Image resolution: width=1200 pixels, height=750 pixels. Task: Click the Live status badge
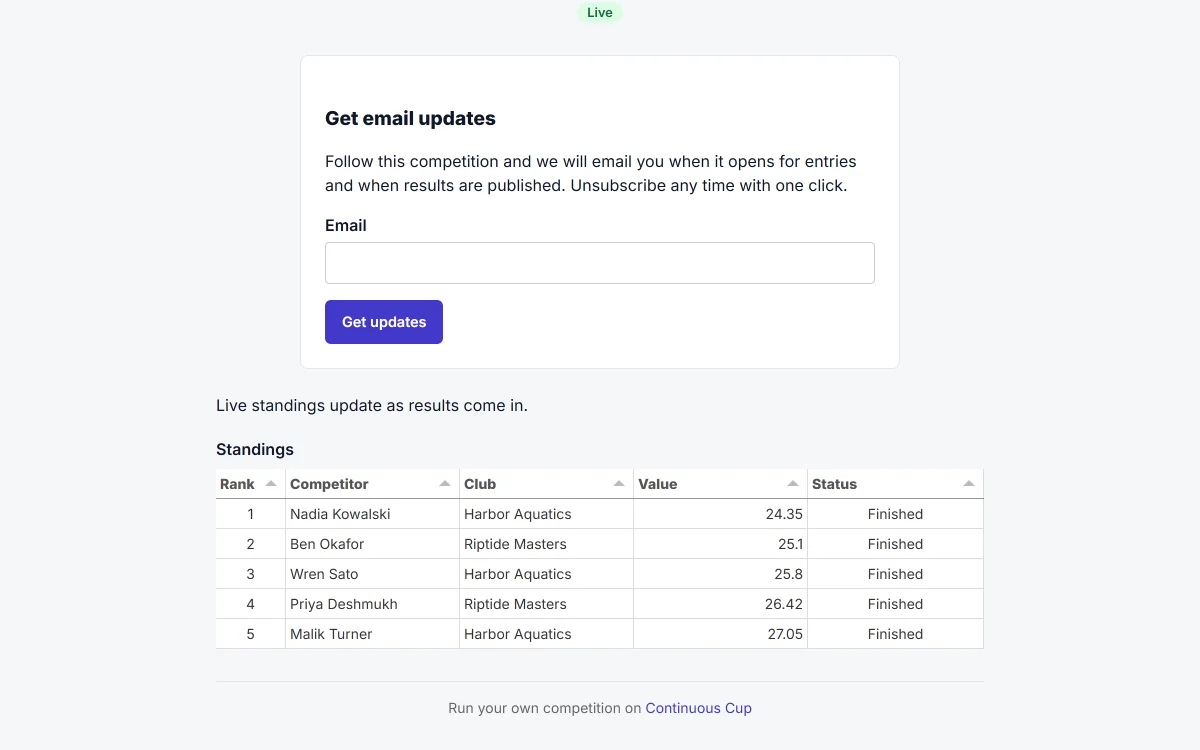(x=600, y=13)
